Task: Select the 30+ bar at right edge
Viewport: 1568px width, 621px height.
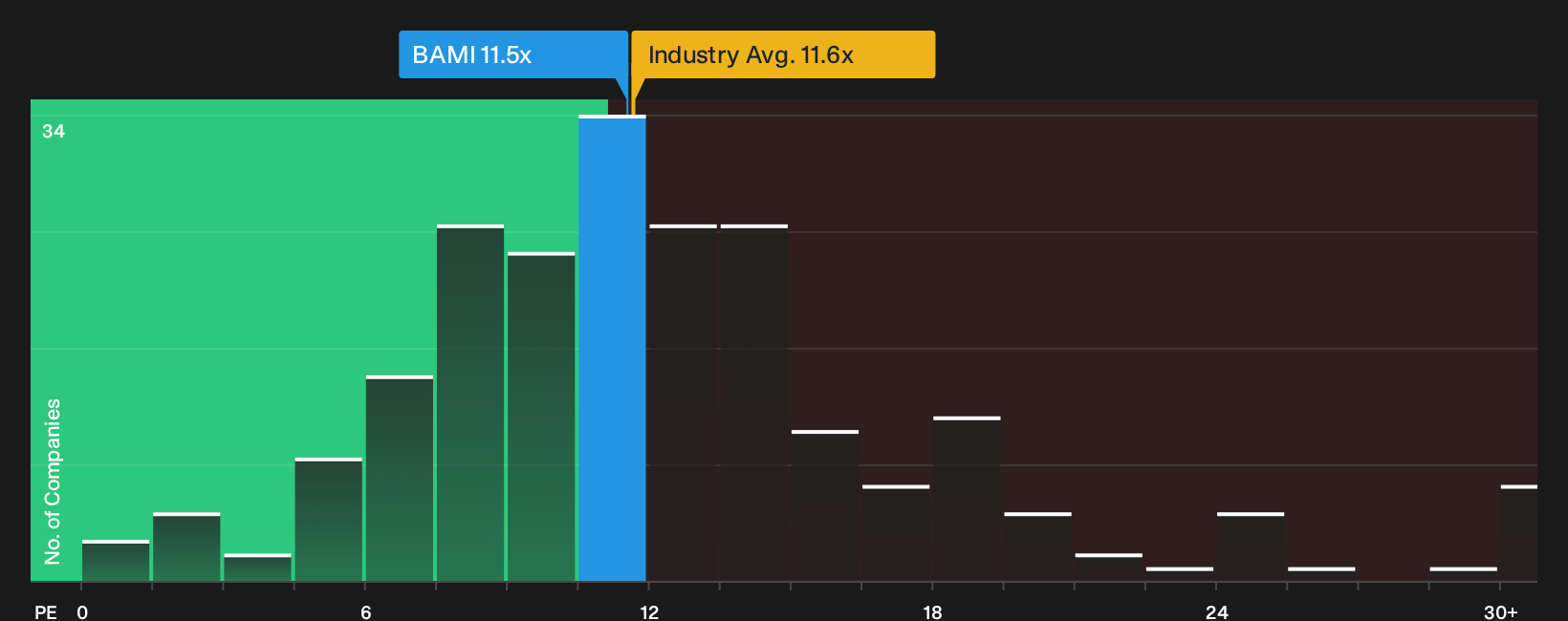Action: click(x=1518, y=533)
